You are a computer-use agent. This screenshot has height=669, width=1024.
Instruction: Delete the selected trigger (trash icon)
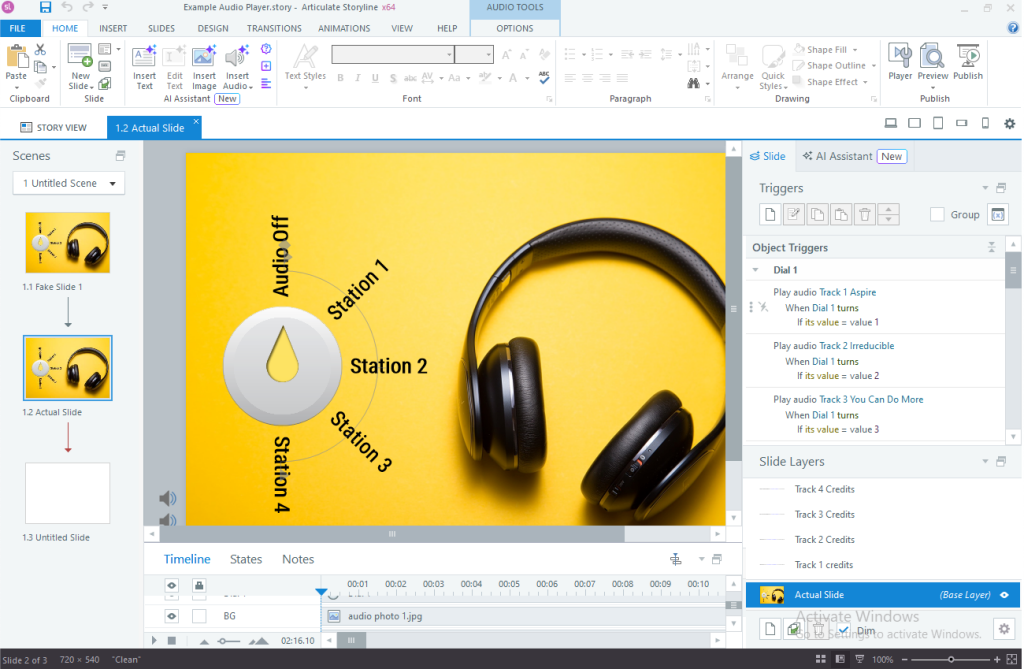point(865,214)
